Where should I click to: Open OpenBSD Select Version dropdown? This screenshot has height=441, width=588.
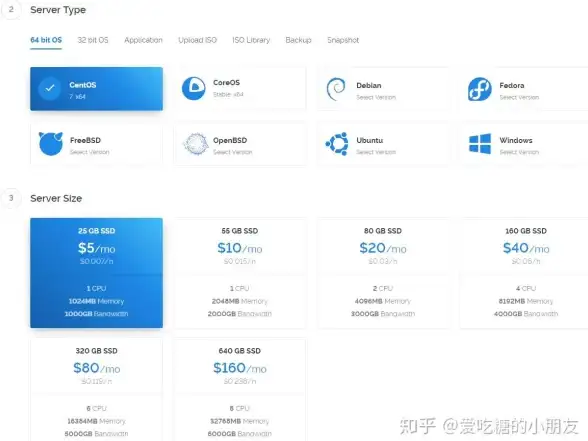click(x=232, y=152)
